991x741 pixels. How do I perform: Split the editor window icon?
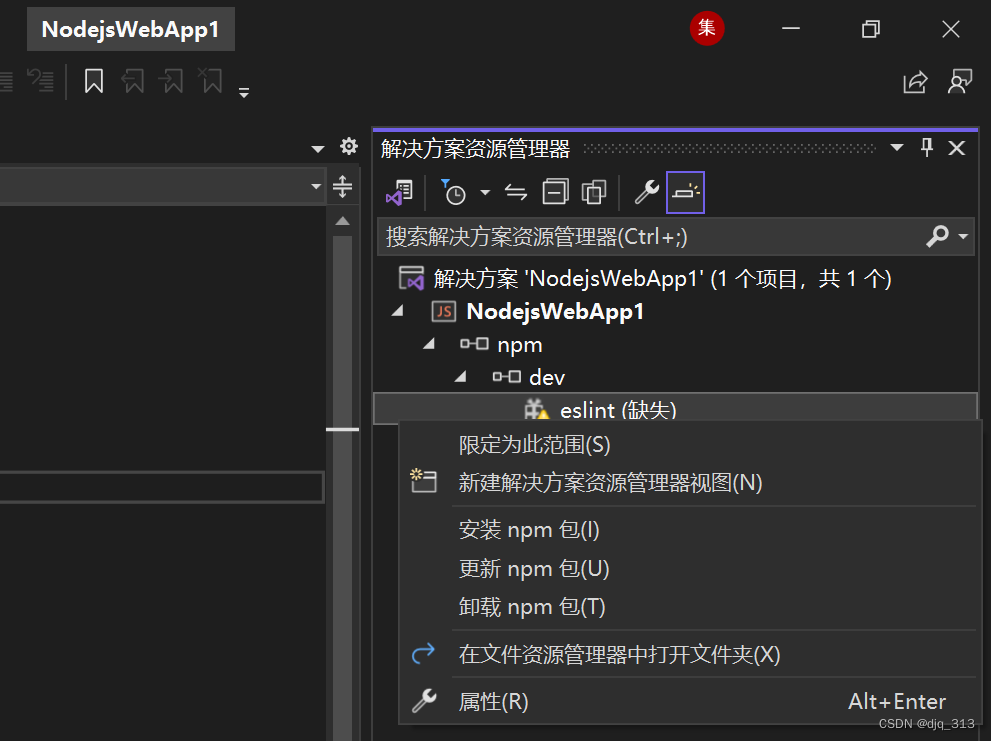pos(343,187)
